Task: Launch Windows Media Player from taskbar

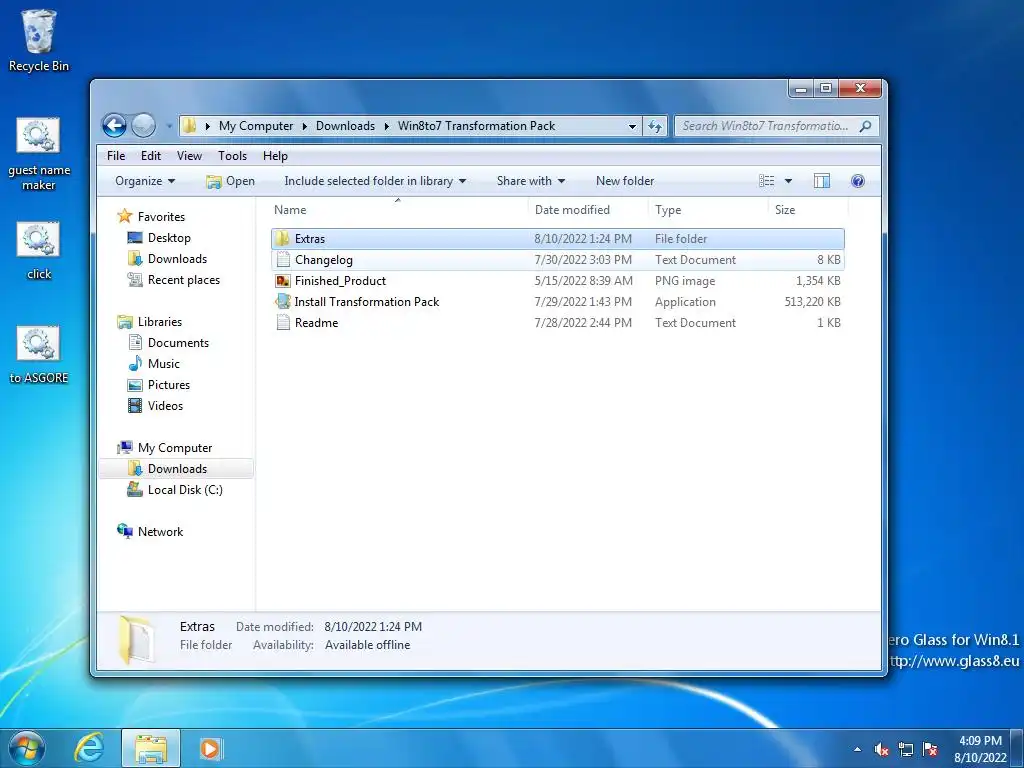Action: tap(211, 748)
